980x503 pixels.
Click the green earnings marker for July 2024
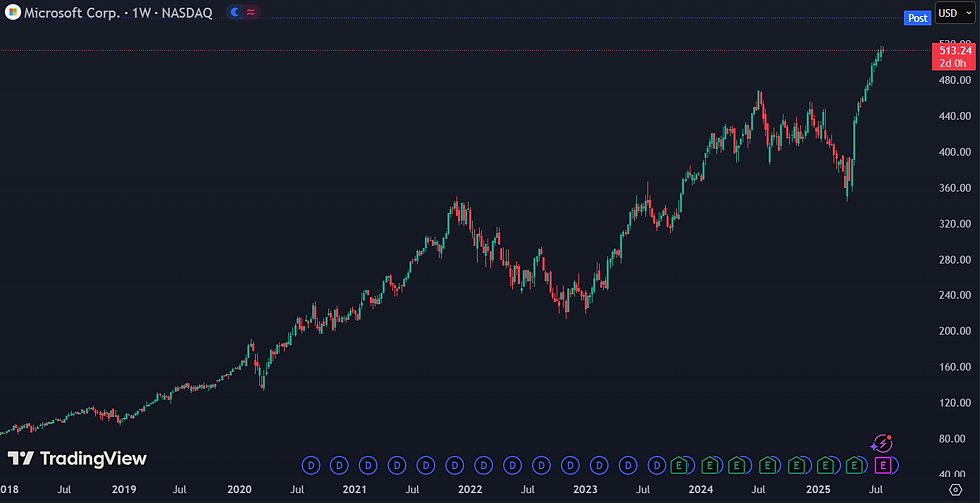click(x=766, y=465)
